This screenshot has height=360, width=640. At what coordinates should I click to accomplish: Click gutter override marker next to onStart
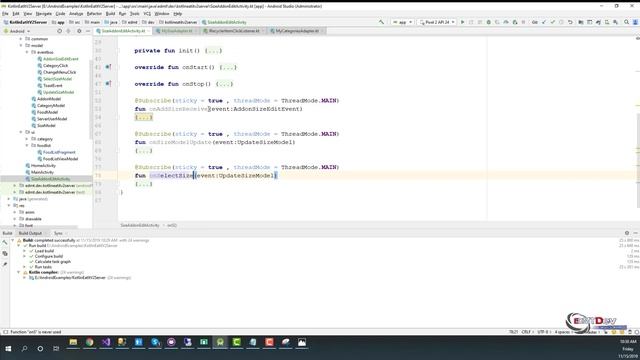(x=108, y=67)
